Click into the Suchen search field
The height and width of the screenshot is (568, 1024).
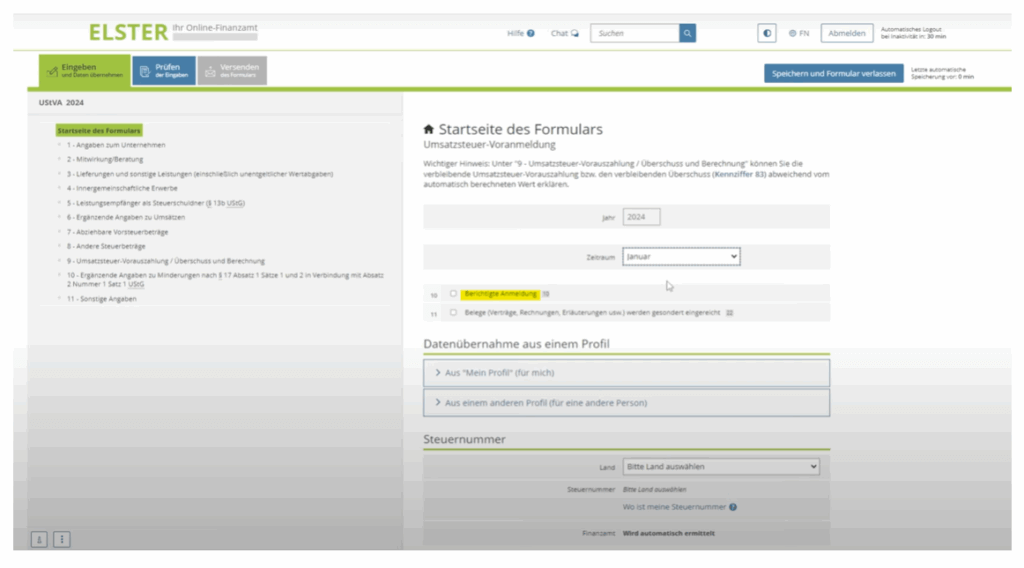634,33
